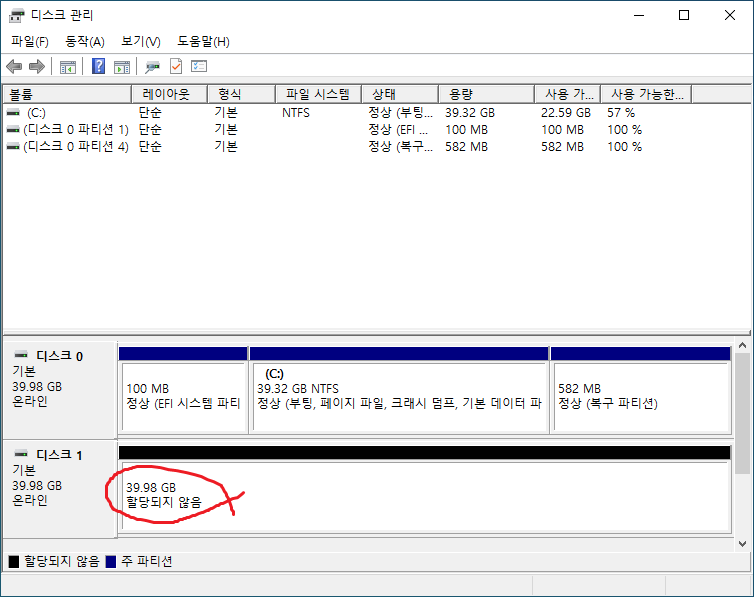This screenshot has height=597, width=754.
Task: Click the drive icon of 디스크 0 파티션 1
Action: (x=13, y=130)
